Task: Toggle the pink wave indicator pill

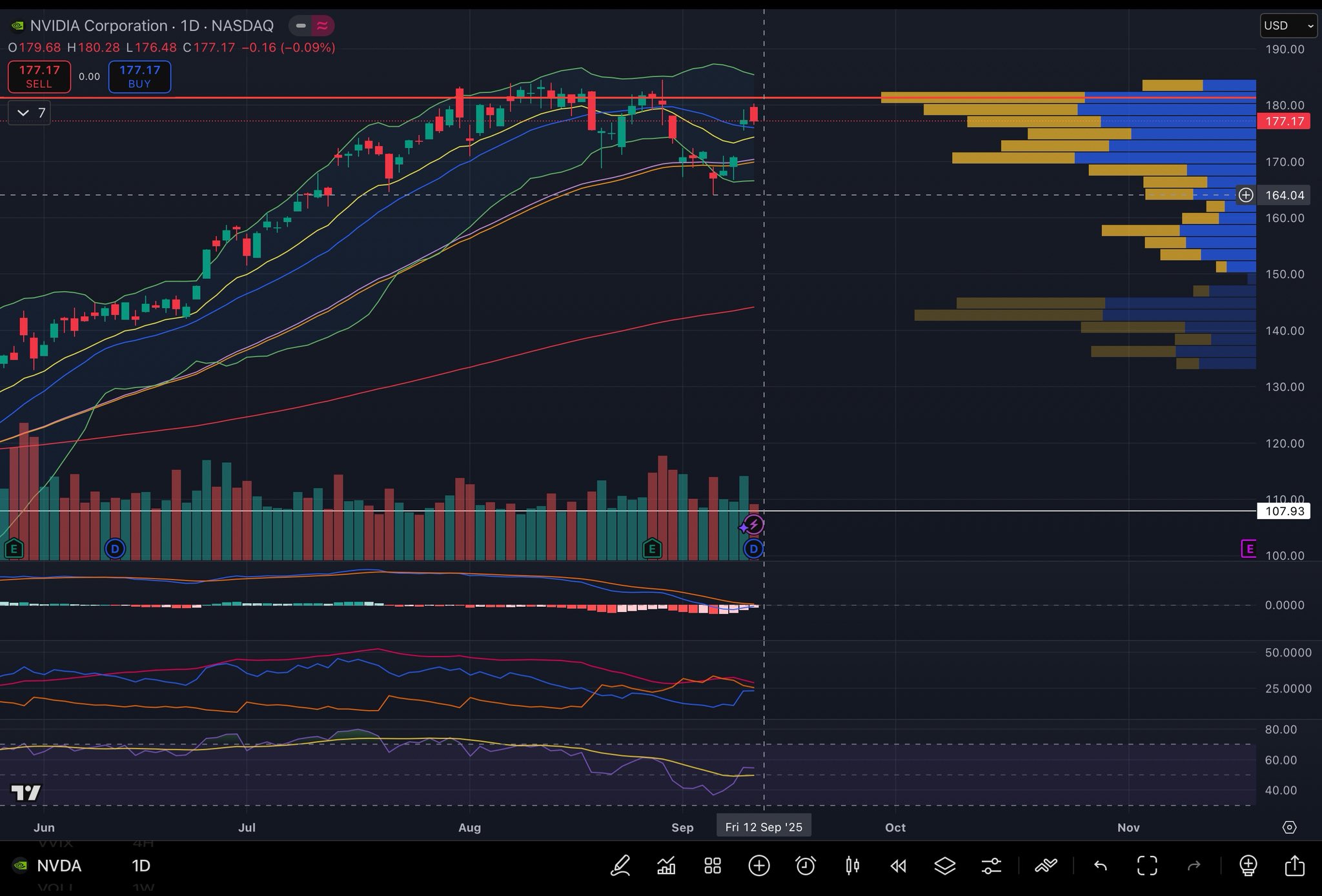Action: (x=322, y=26)
